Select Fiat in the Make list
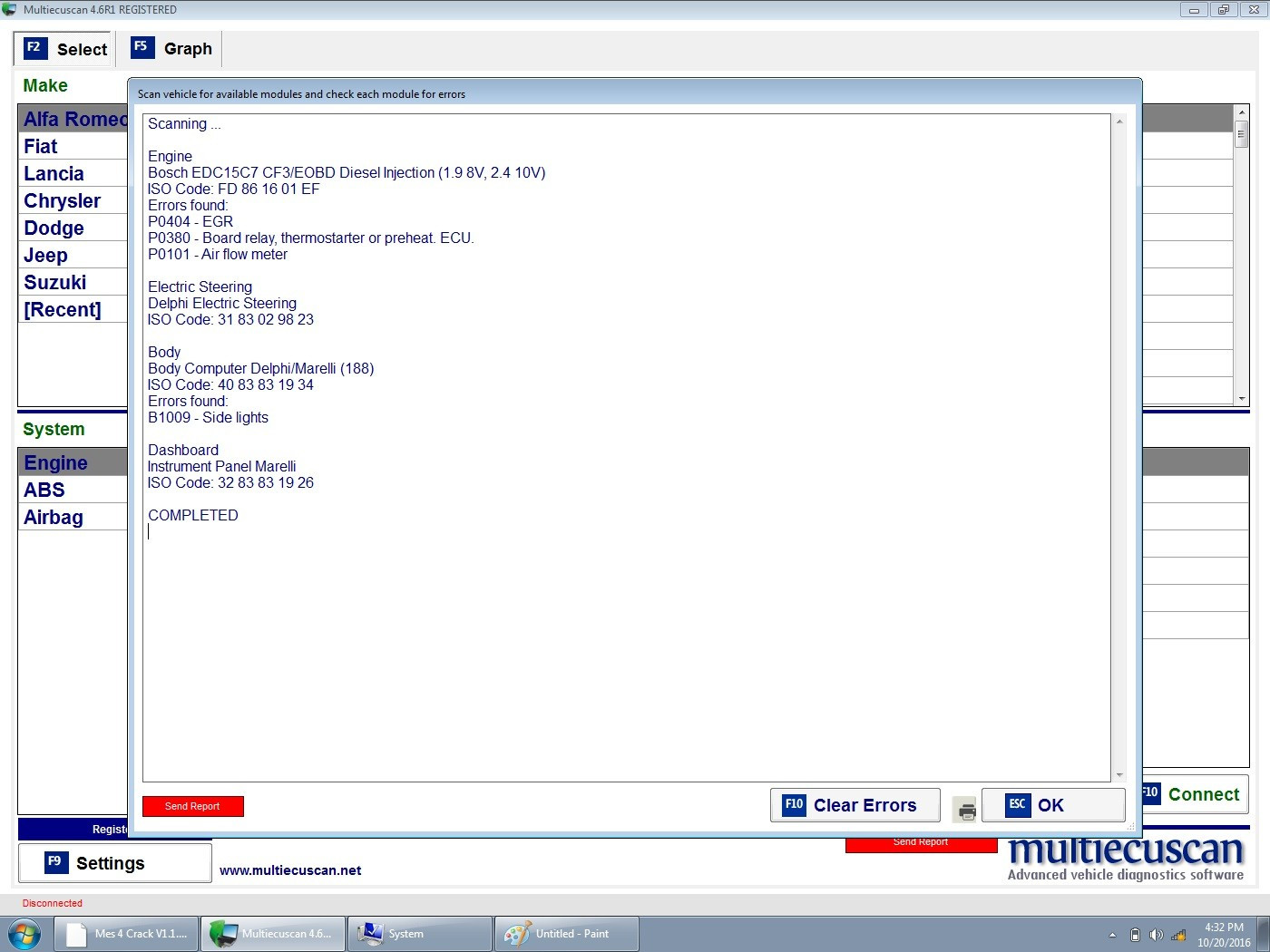The height and width of the screenshot is (952, 1270). 73,146
